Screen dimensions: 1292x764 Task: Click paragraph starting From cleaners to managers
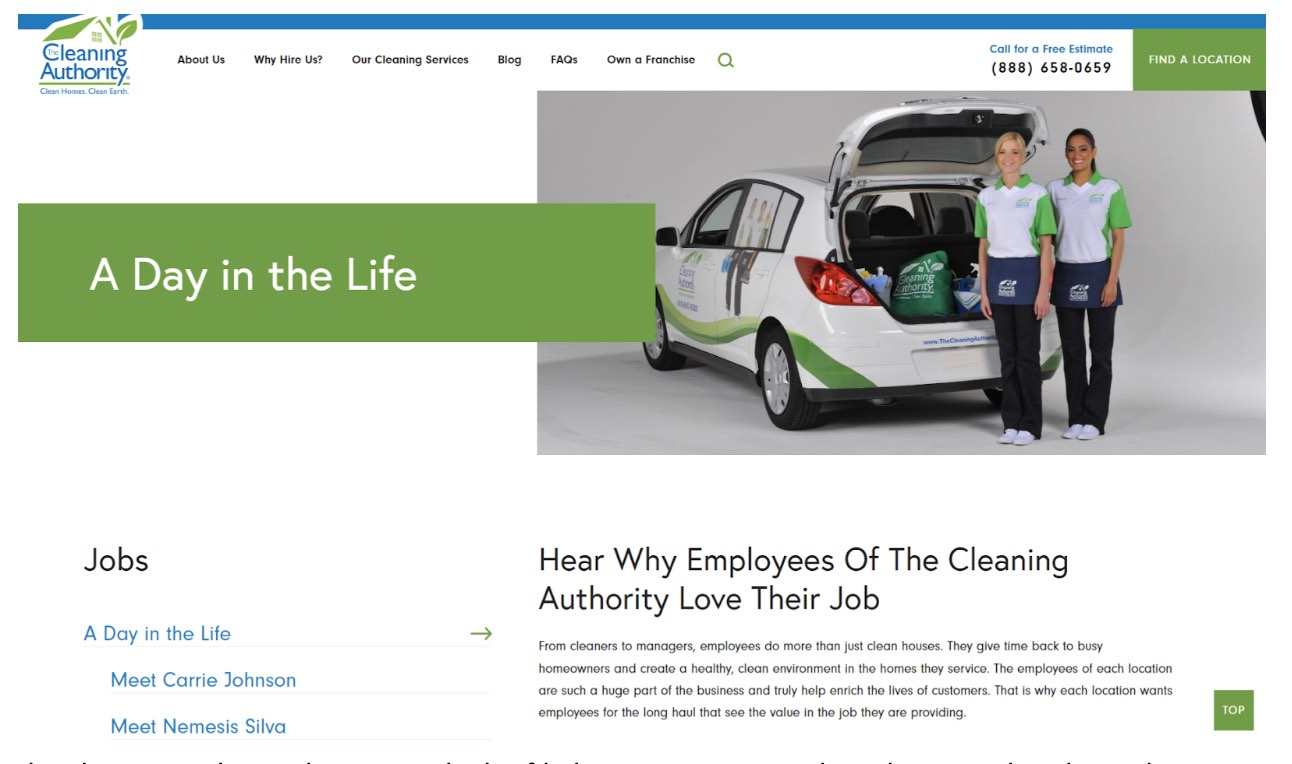coord(855,679)
